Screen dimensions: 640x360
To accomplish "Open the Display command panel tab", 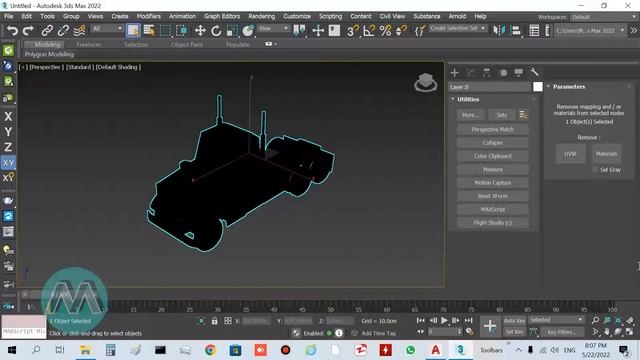I will (519, 73).
